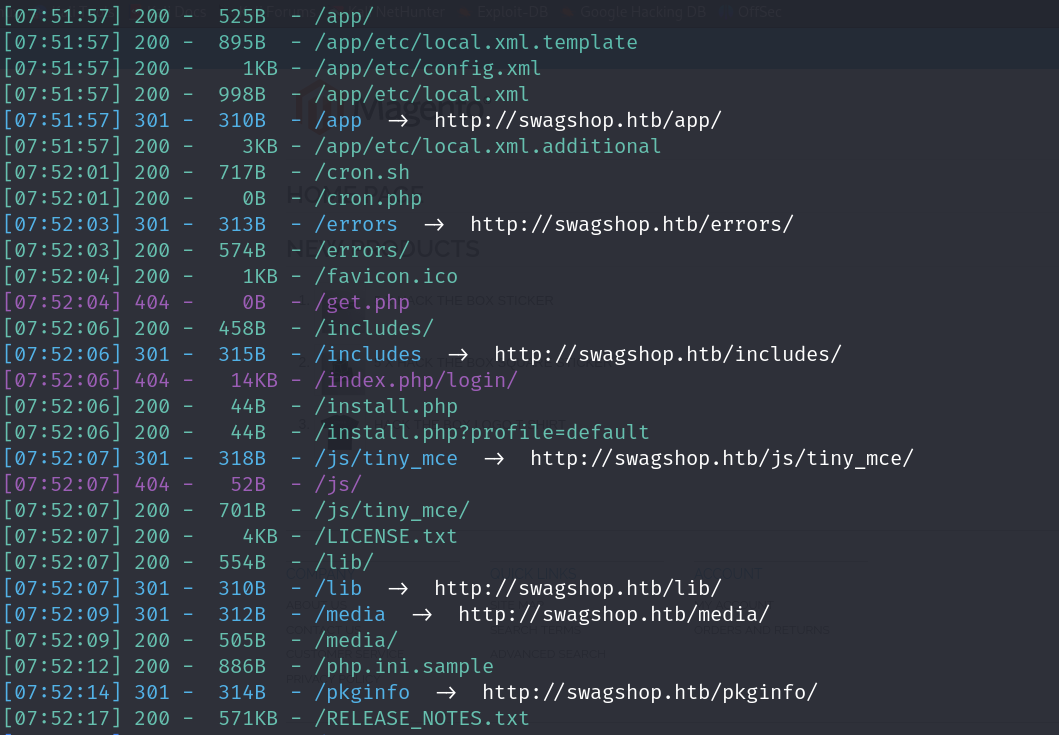Screen dimensions: 1059x735
Task: Click the /app/etc/local.xml.template path
Action: 475,42
